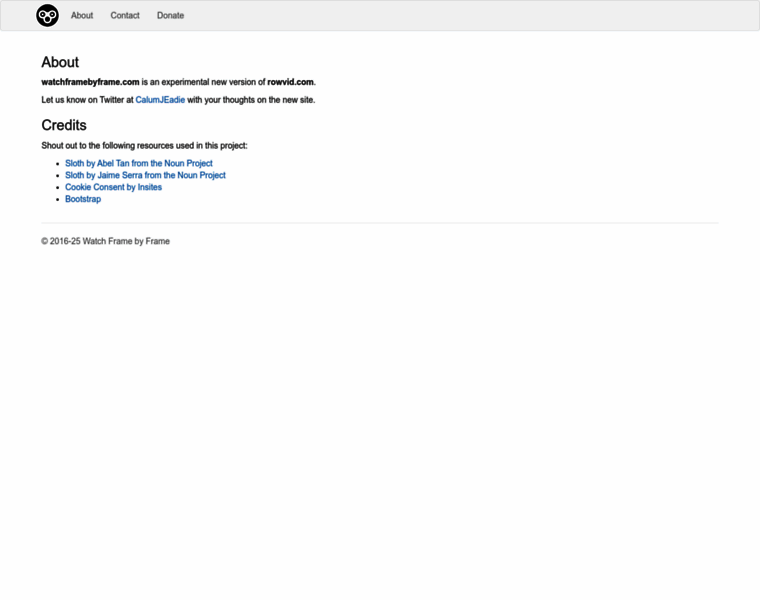Follow the Cookie Consent by Insites link
The image size is (760, 600).
point(113,187)
